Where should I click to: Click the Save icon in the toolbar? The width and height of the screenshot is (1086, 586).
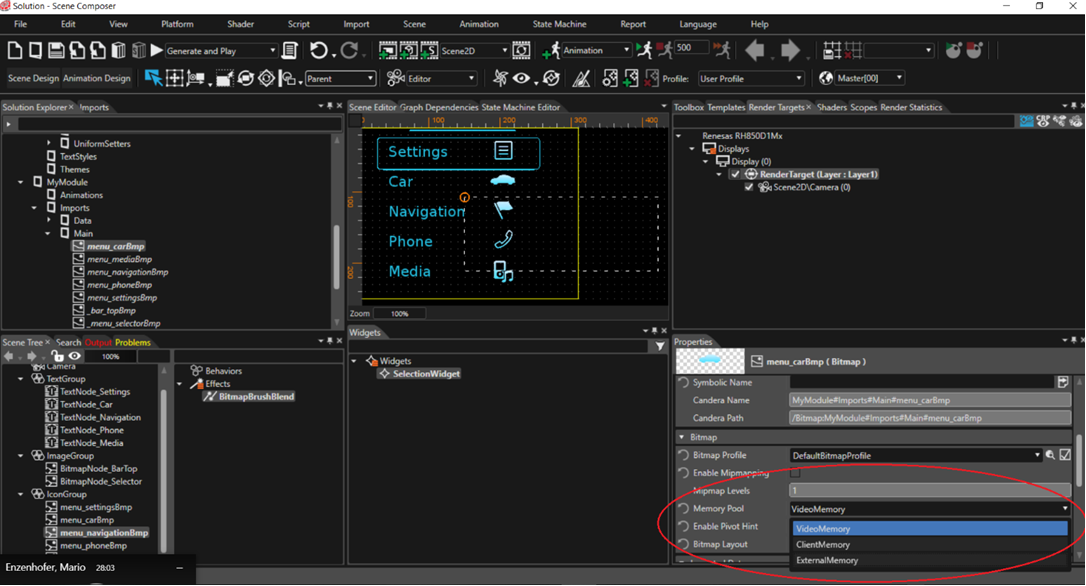tap(56, 50)
